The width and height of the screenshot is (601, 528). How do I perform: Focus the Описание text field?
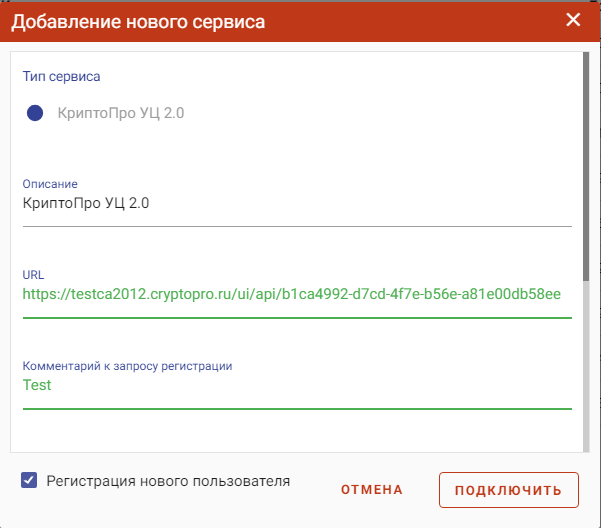[x=297, y=203]
